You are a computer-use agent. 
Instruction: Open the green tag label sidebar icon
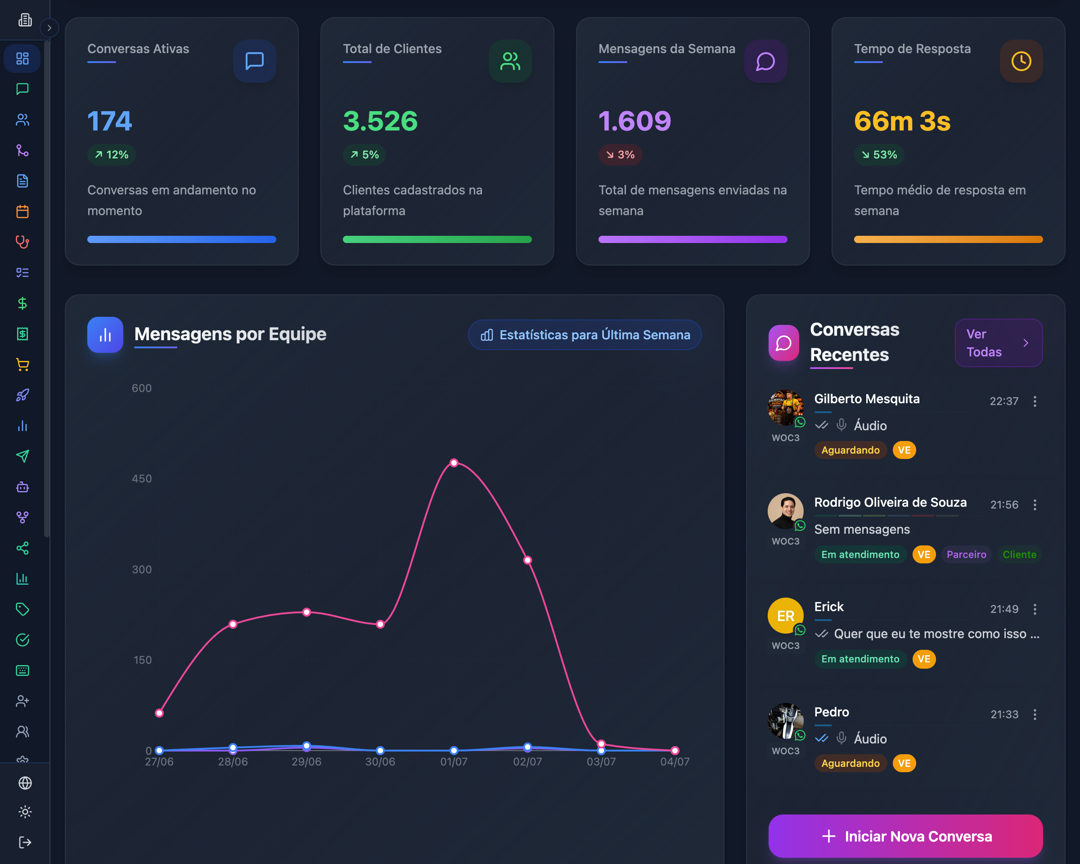point(22,609)
